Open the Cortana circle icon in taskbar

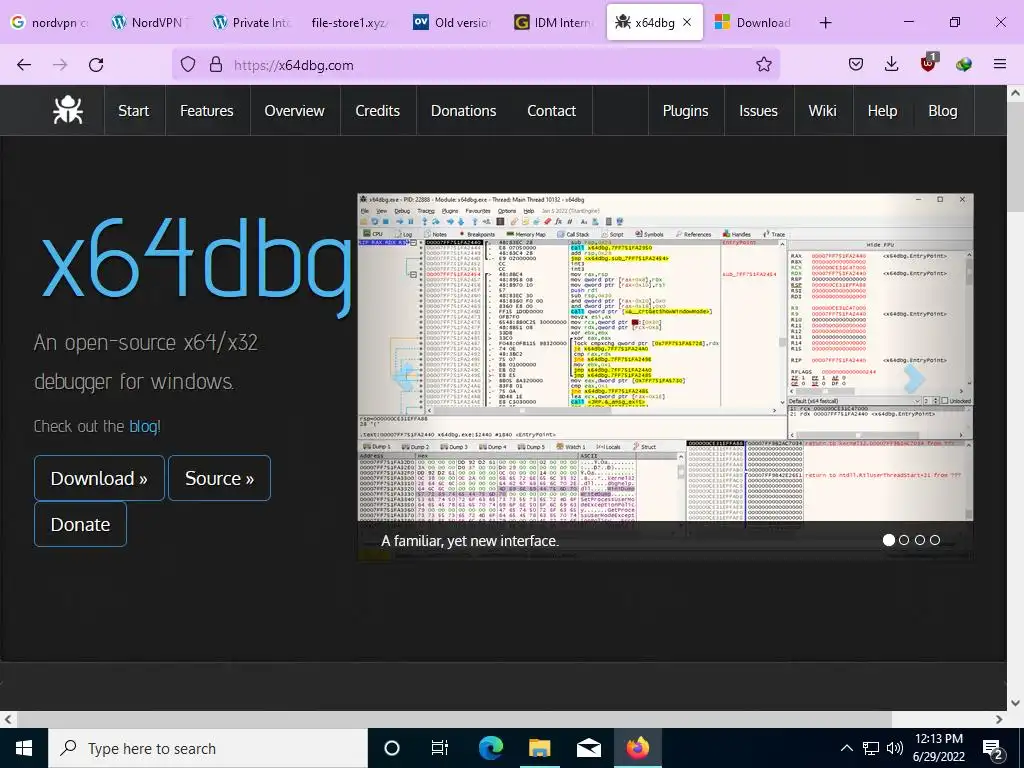tap(392, 748)
